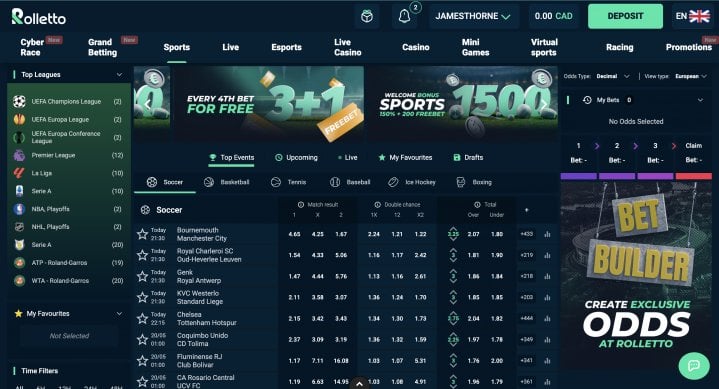Favourite the Bournemouth vs Manchester City match
719x389 pixels.
tap(142, 234)
